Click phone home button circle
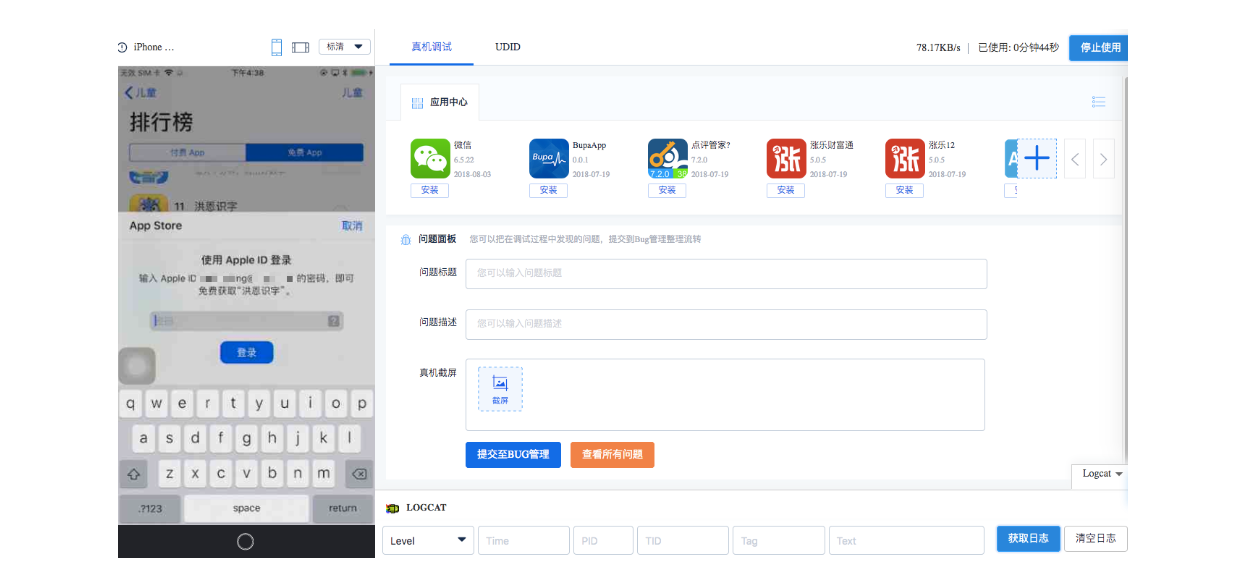This screenshot has height=587, width=1246. pyautogui.click(x=245, y=541)
